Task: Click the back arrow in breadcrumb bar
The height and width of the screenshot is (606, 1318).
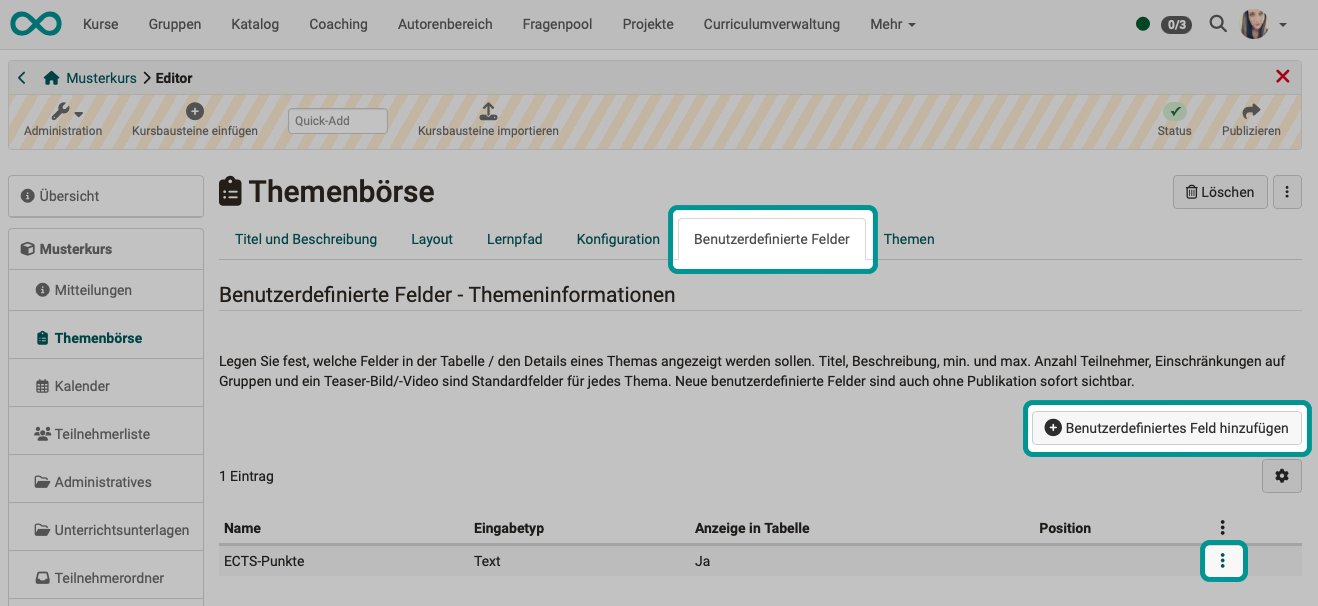Action: (x=21, y=77)
